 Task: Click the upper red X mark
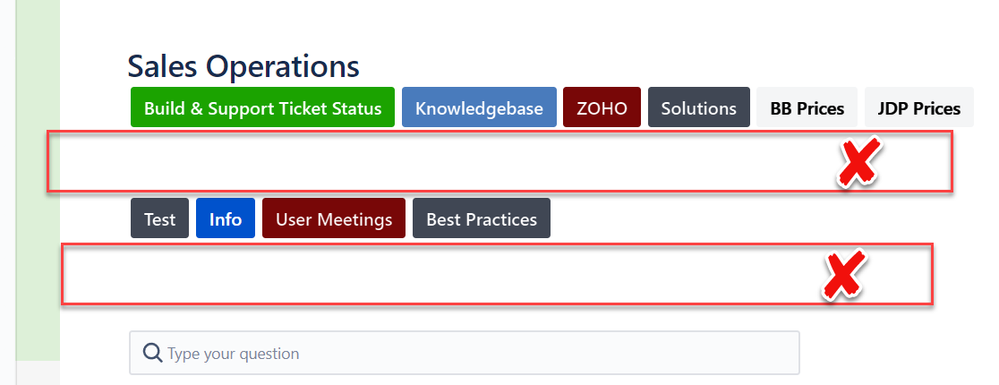point(860,162)
